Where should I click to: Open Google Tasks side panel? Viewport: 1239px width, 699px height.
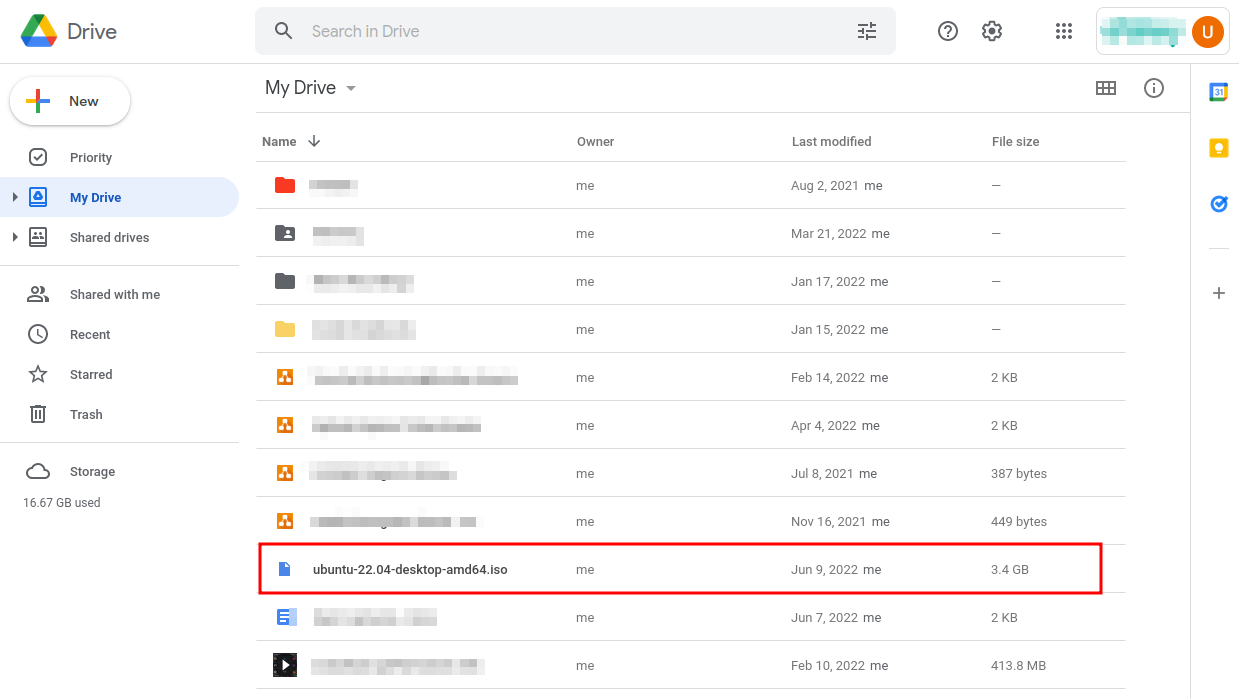(x=1219, y=204)
